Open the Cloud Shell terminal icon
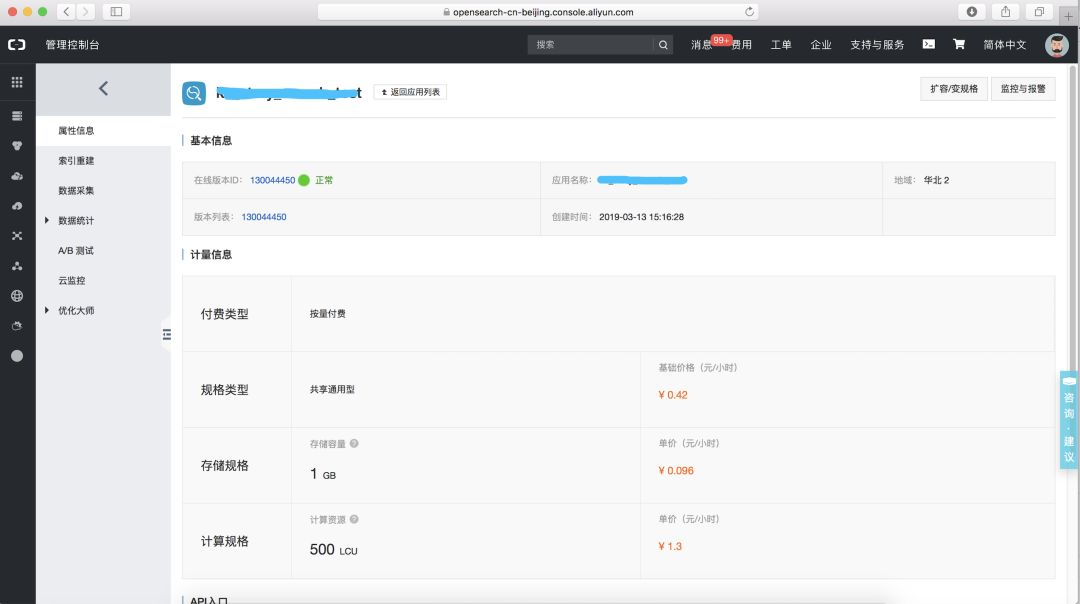The image size is (1080, 604). 928,44
